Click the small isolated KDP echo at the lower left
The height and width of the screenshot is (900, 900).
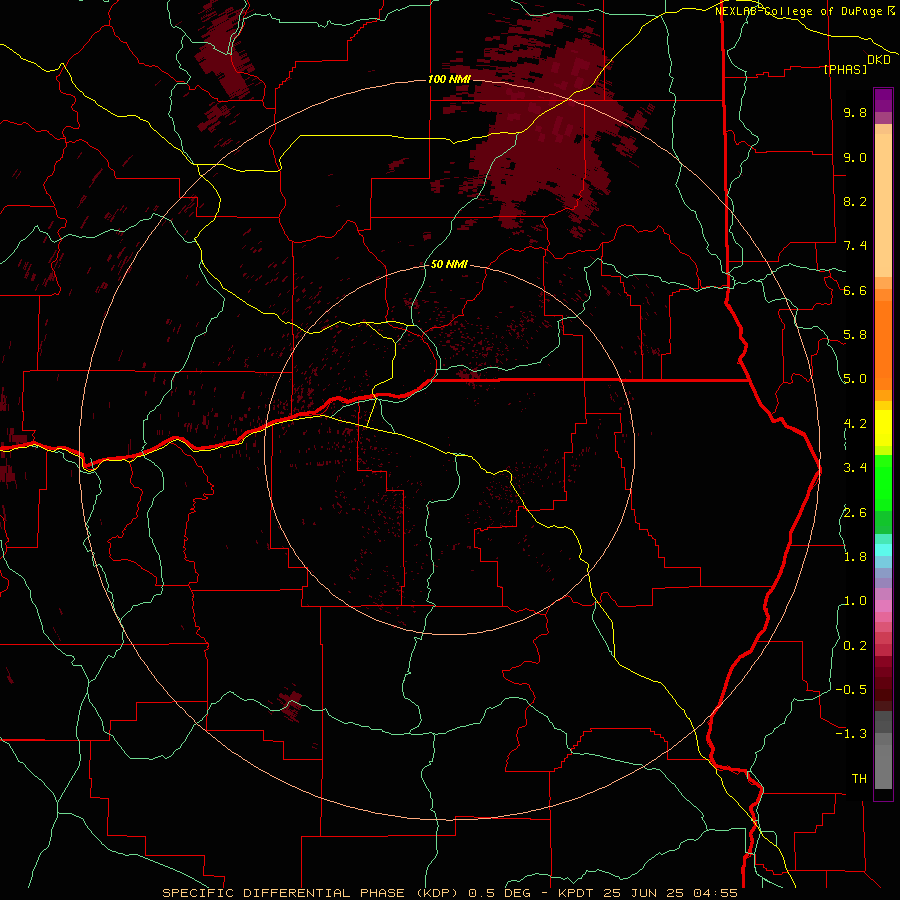[x=292, y=703]
